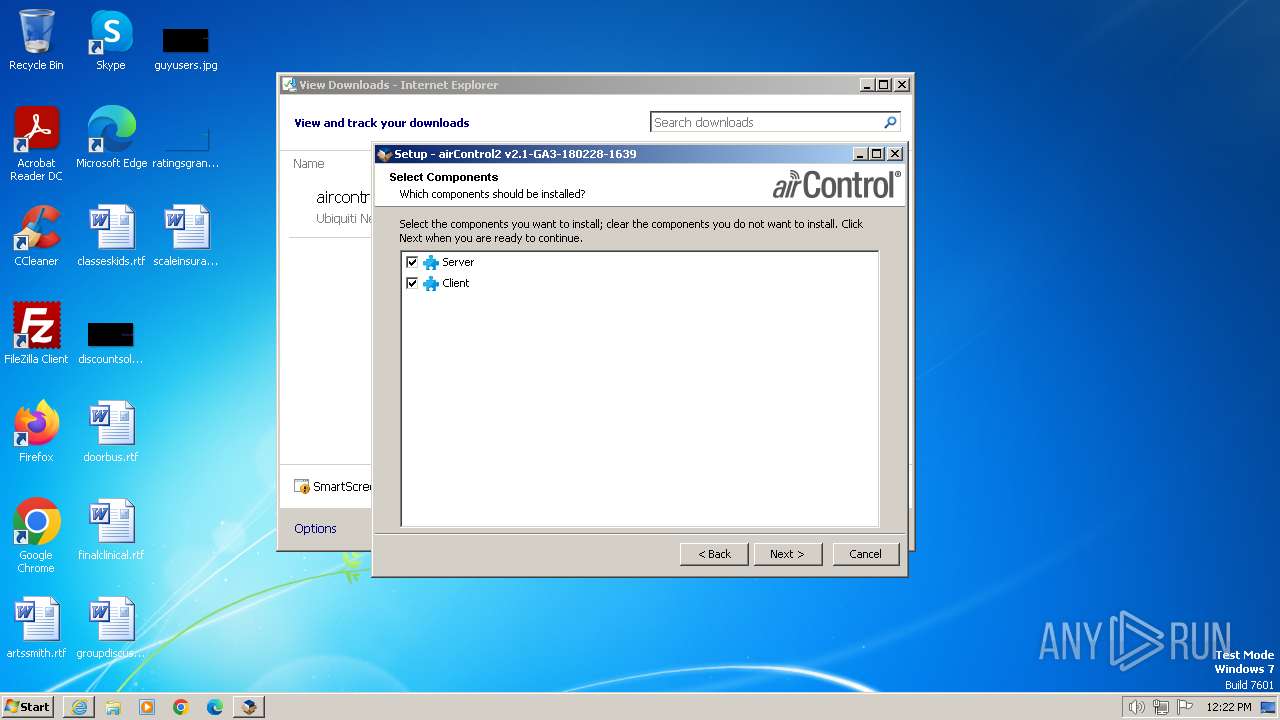Open volume control in system tray
The height and width of the screenshot is (720, 1280).
click(1136, 707)
